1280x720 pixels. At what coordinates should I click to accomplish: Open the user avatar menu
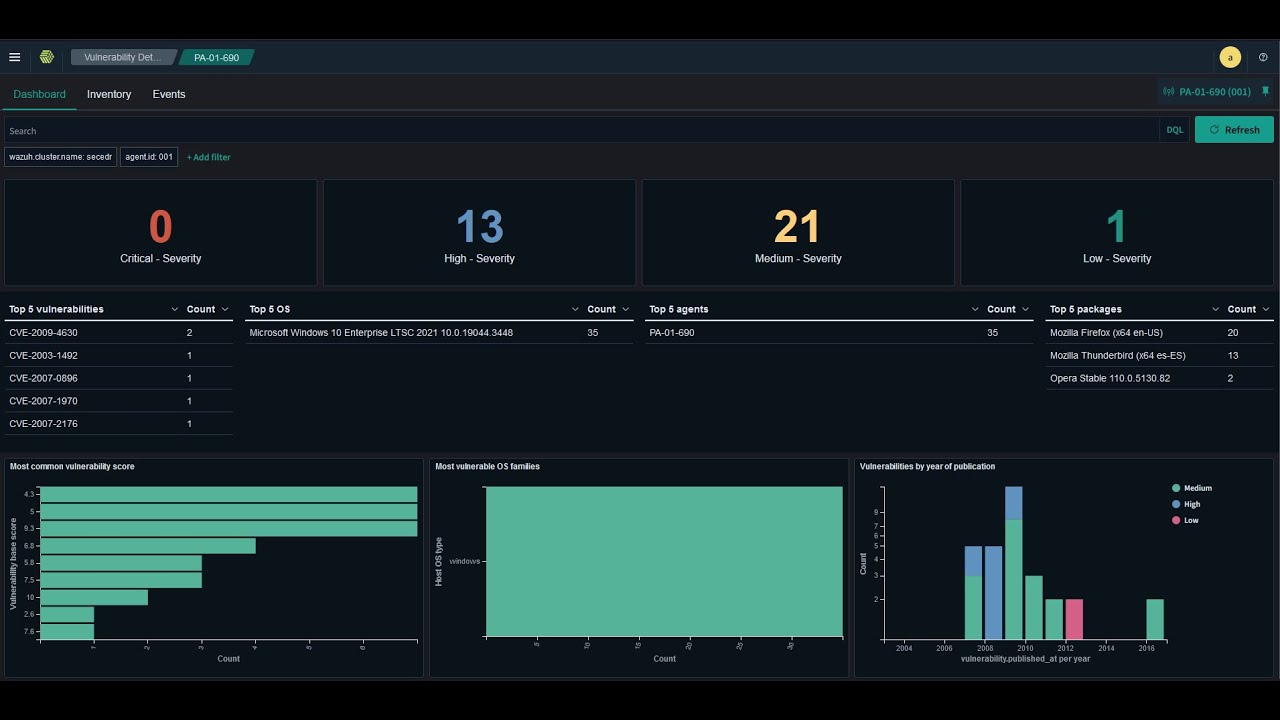point(1230,57)
